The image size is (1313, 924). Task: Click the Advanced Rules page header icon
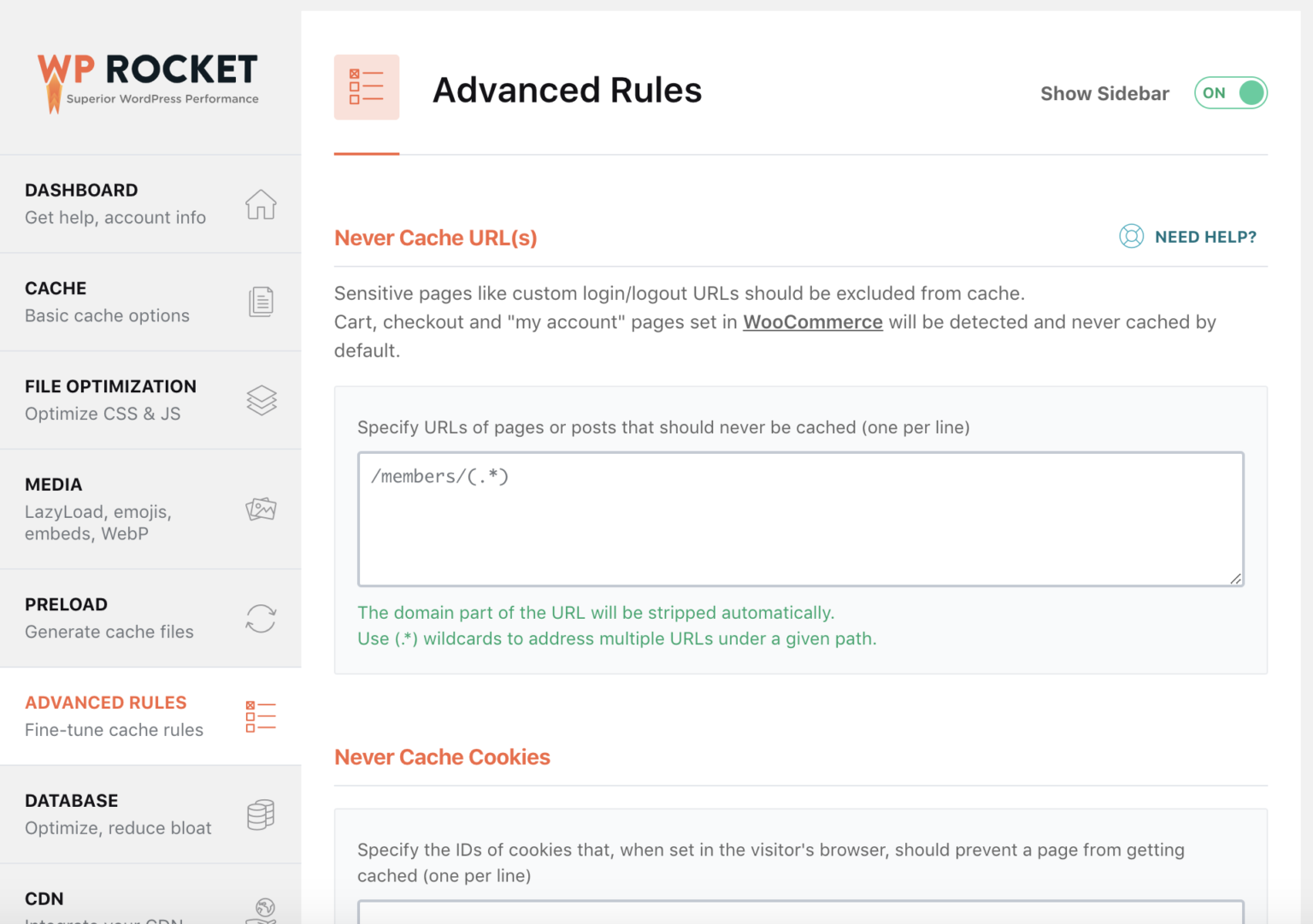[367, 87]
